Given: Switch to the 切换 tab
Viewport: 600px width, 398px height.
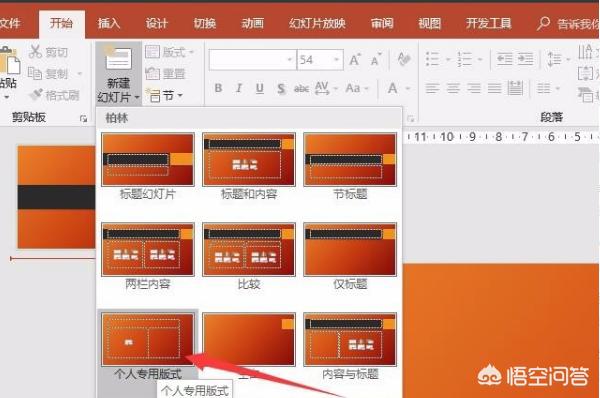Looking at the screenshot, I should (205, 24).
